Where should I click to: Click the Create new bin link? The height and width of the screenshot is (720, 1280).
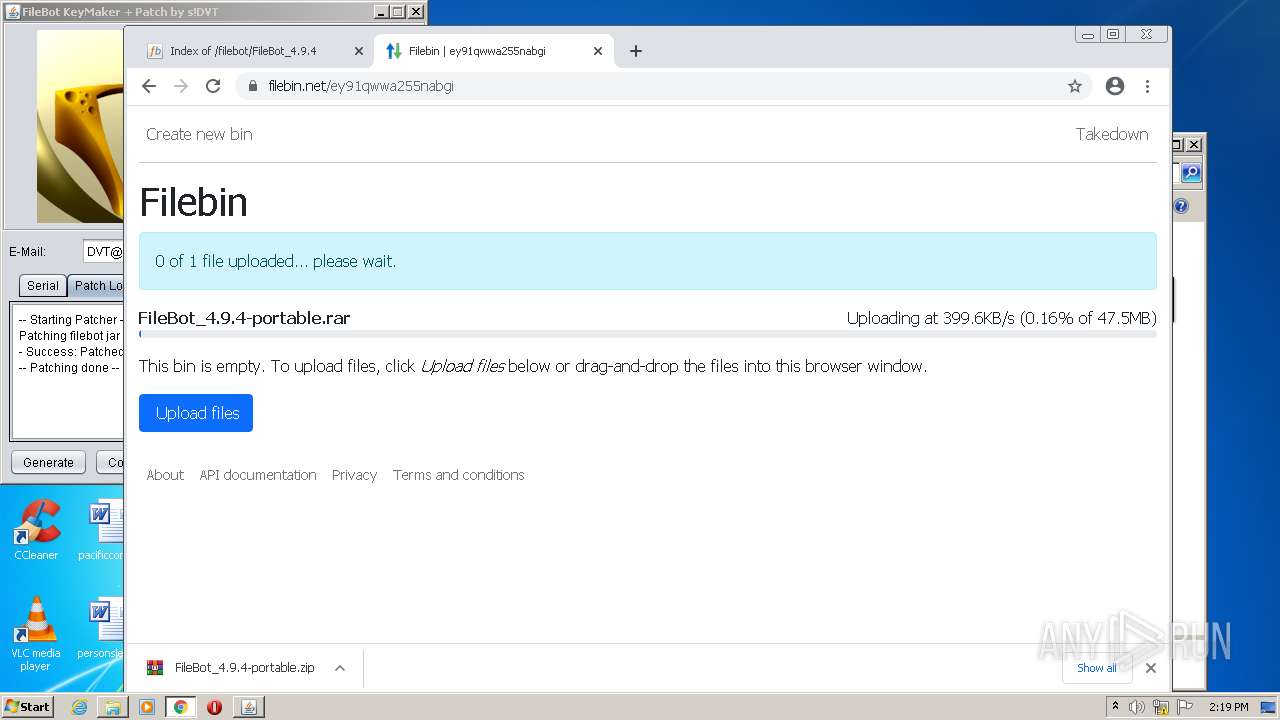tap(199, 134)
